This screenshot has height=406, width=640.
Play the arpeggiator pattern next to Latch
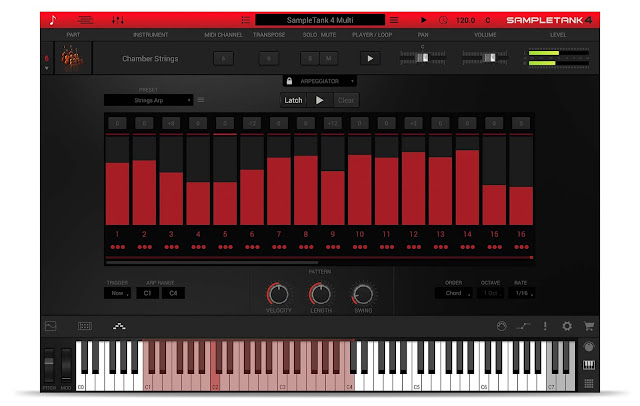(x=320, y=100)
